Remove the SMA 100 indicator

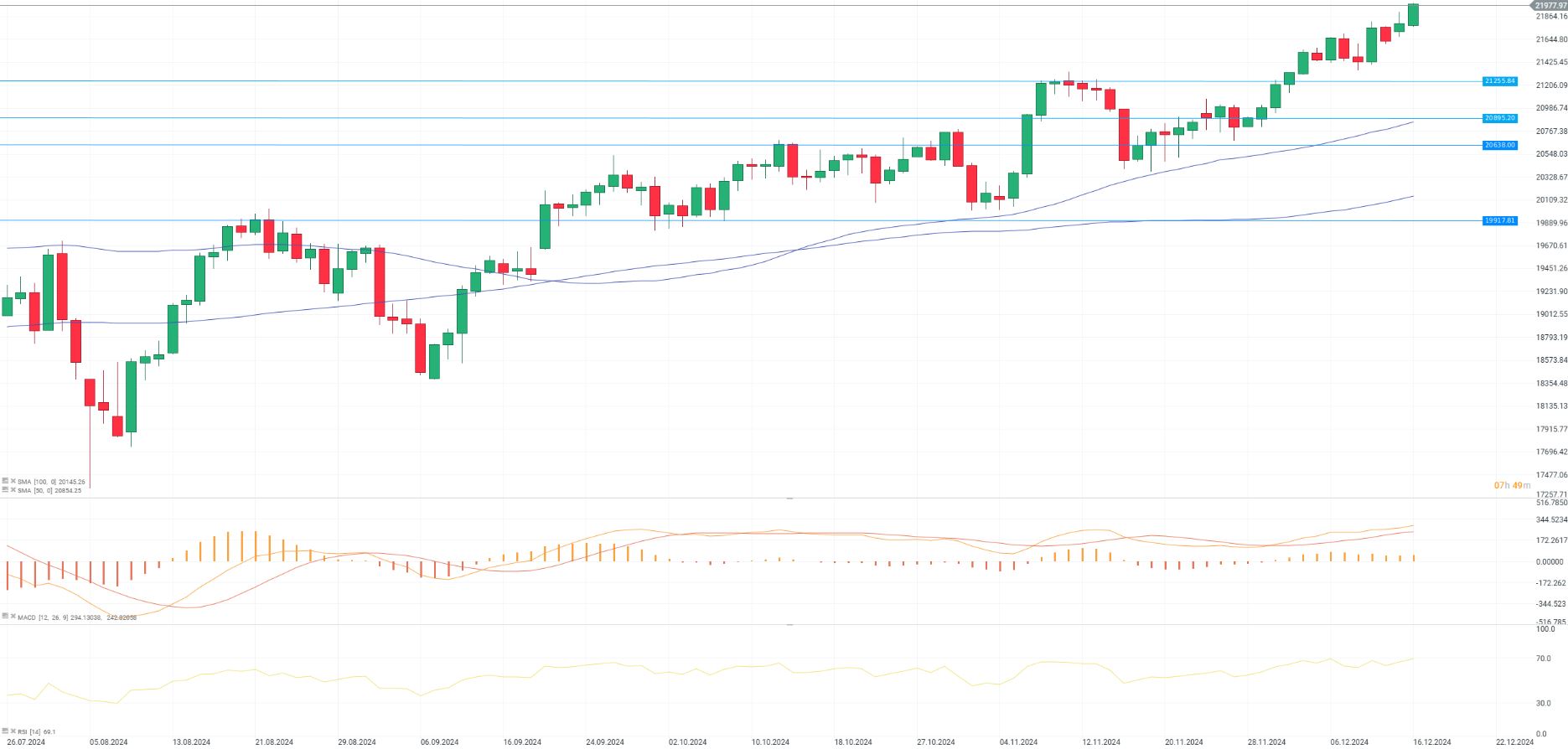[x=13, y=482]
